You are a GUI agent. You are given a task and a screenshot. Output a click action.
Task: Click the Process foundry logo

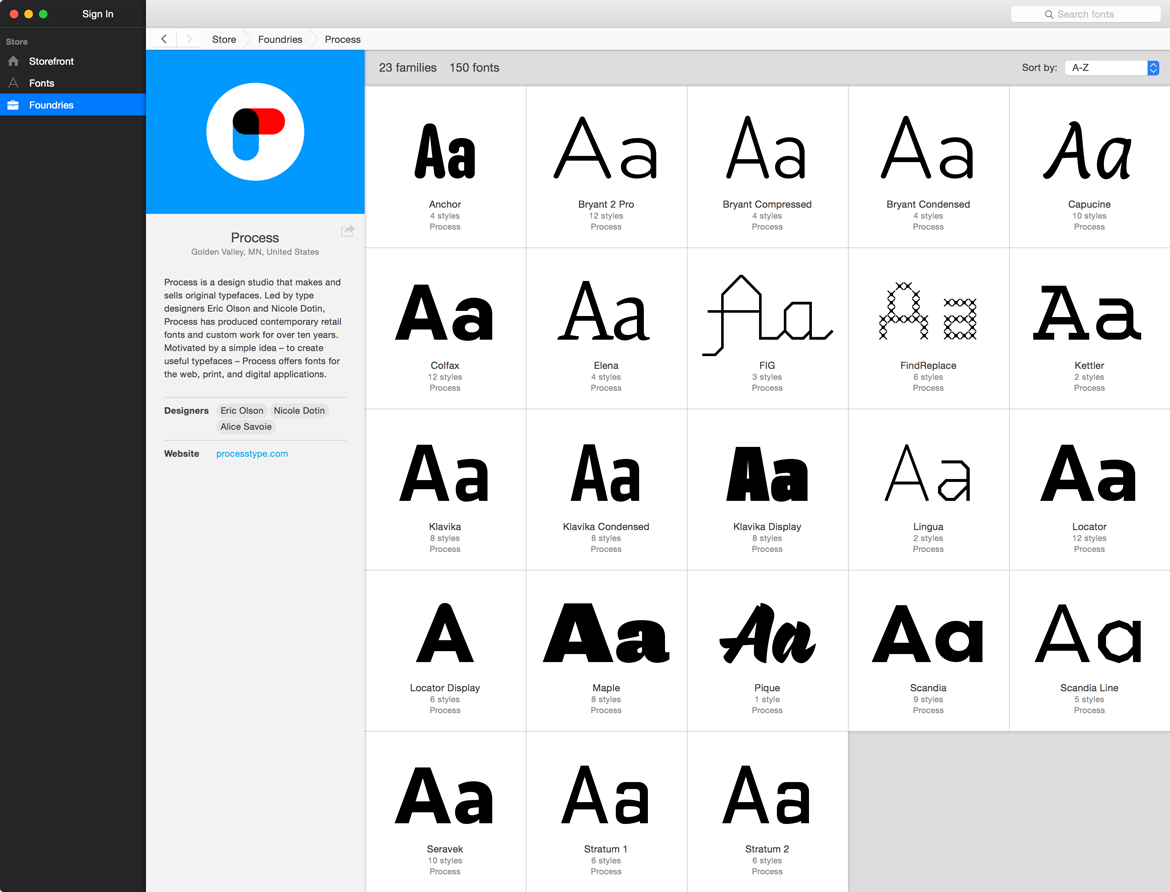pyautogui.click(x=255, y=131)
